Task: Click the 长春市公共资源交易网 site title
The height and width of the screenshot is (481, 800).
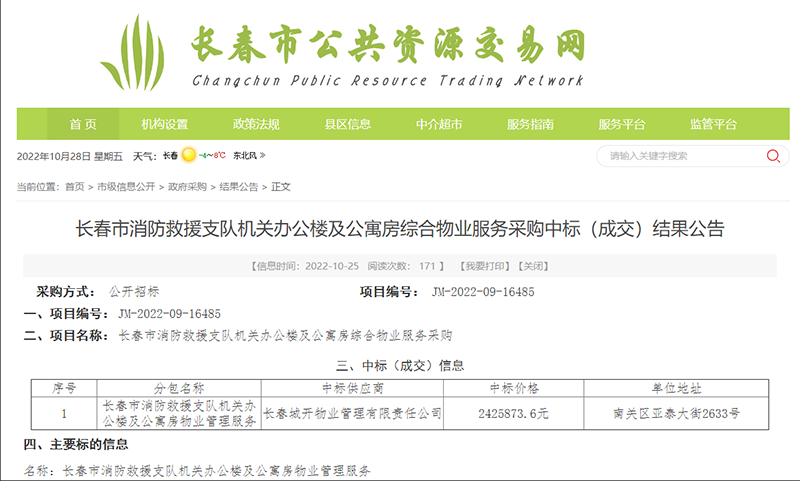Action: (386, 43)
